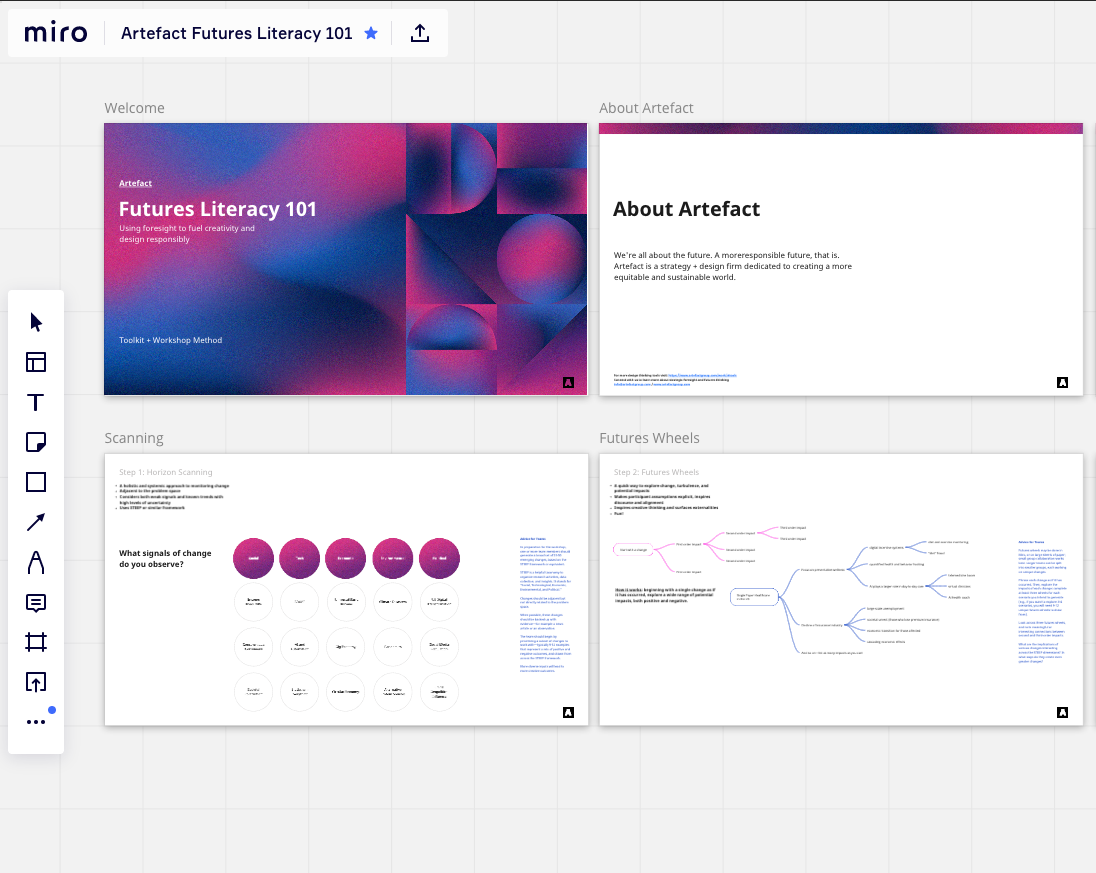This screenshot has height=873, width=1096.
Task: Select the Welcome frame title
Action: [135, 108]
